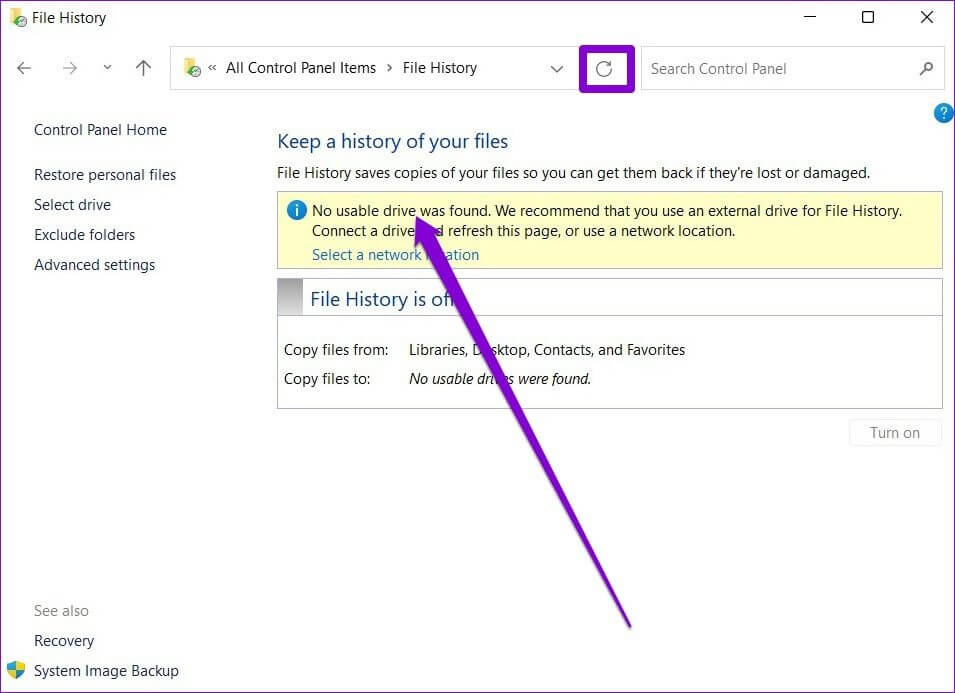Viewport: 955px width, 693px height.
Task: Select the File History breadcrumb
Action: coord(440,68)
